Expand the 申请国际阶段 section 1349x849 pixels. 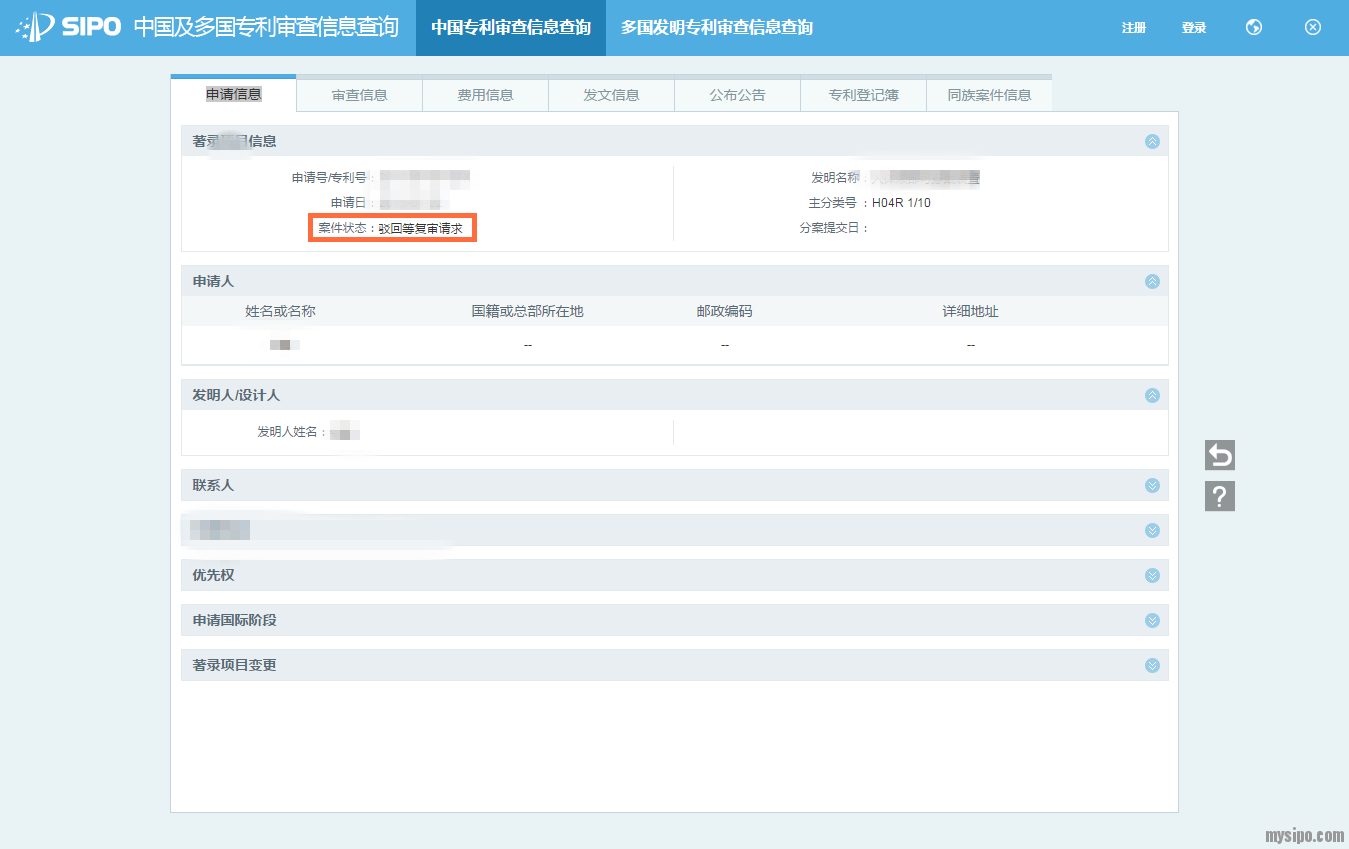point(1152,621)
